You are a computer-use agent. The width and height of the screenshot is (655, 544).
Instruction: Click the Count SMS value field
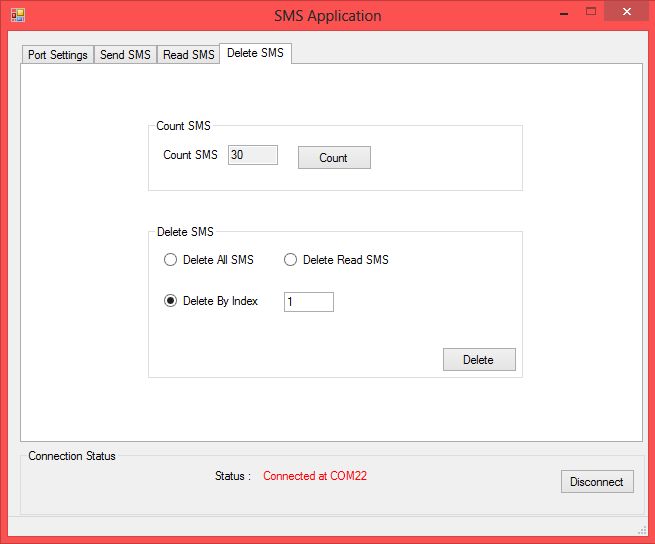pyautogui.click(x=253, y=155)
